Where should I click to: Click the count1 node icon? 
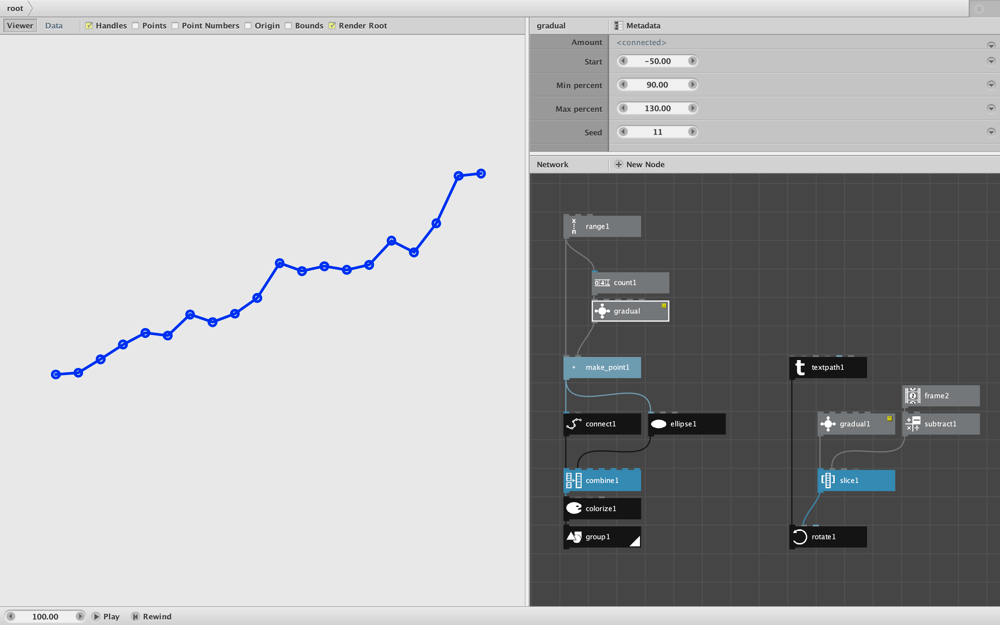(x=602, y=283)
